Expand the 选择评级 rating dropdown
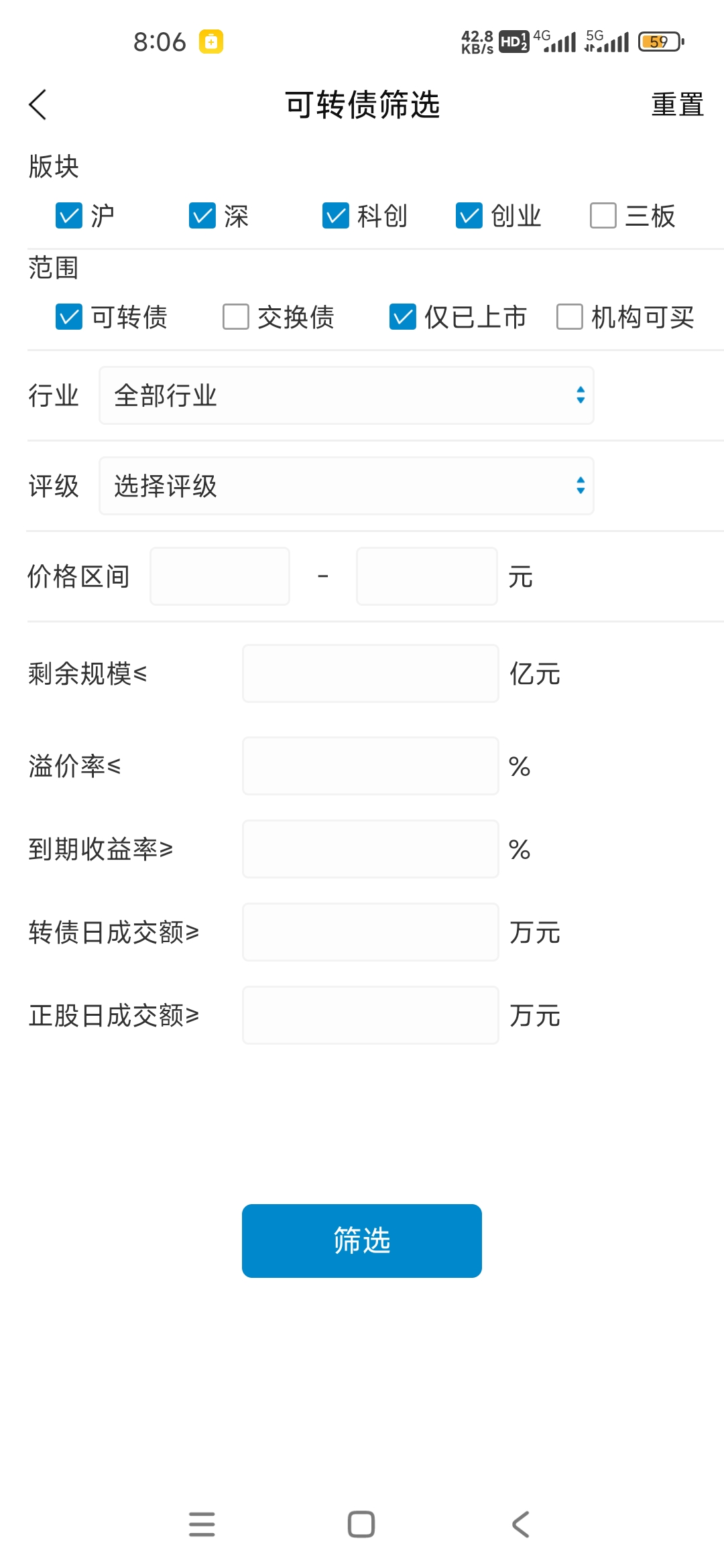This screenshot has height=1568, width=724. (x=346, y=486)
